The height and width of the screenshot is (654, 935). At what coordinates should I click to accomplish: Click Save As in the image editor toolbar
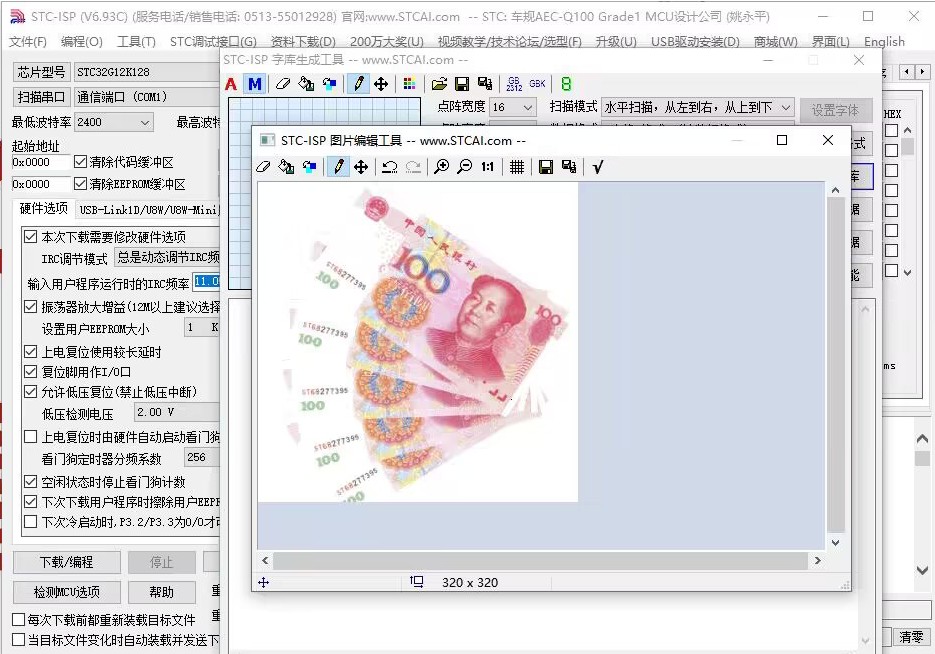(x=569, y=167)
